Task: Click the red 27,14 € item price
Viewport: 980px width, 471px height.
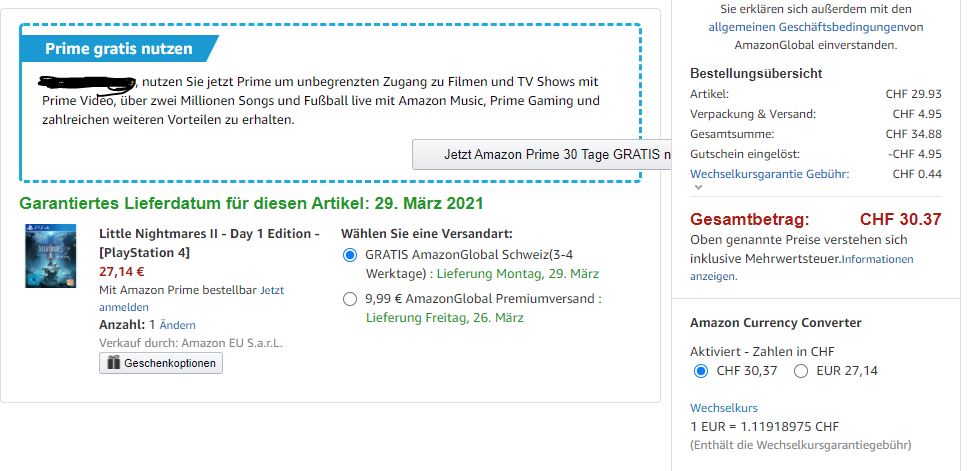Action: [x=122, y=271]
